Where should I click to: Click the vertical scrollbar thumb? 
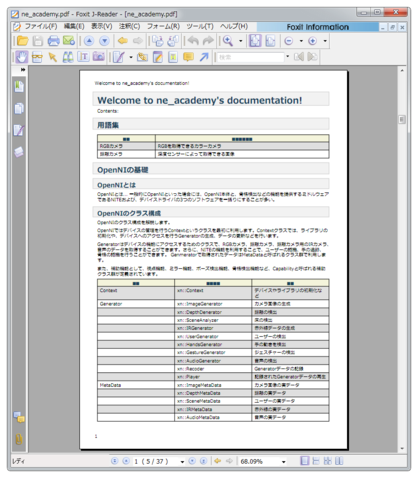click(x=402, y=119)
